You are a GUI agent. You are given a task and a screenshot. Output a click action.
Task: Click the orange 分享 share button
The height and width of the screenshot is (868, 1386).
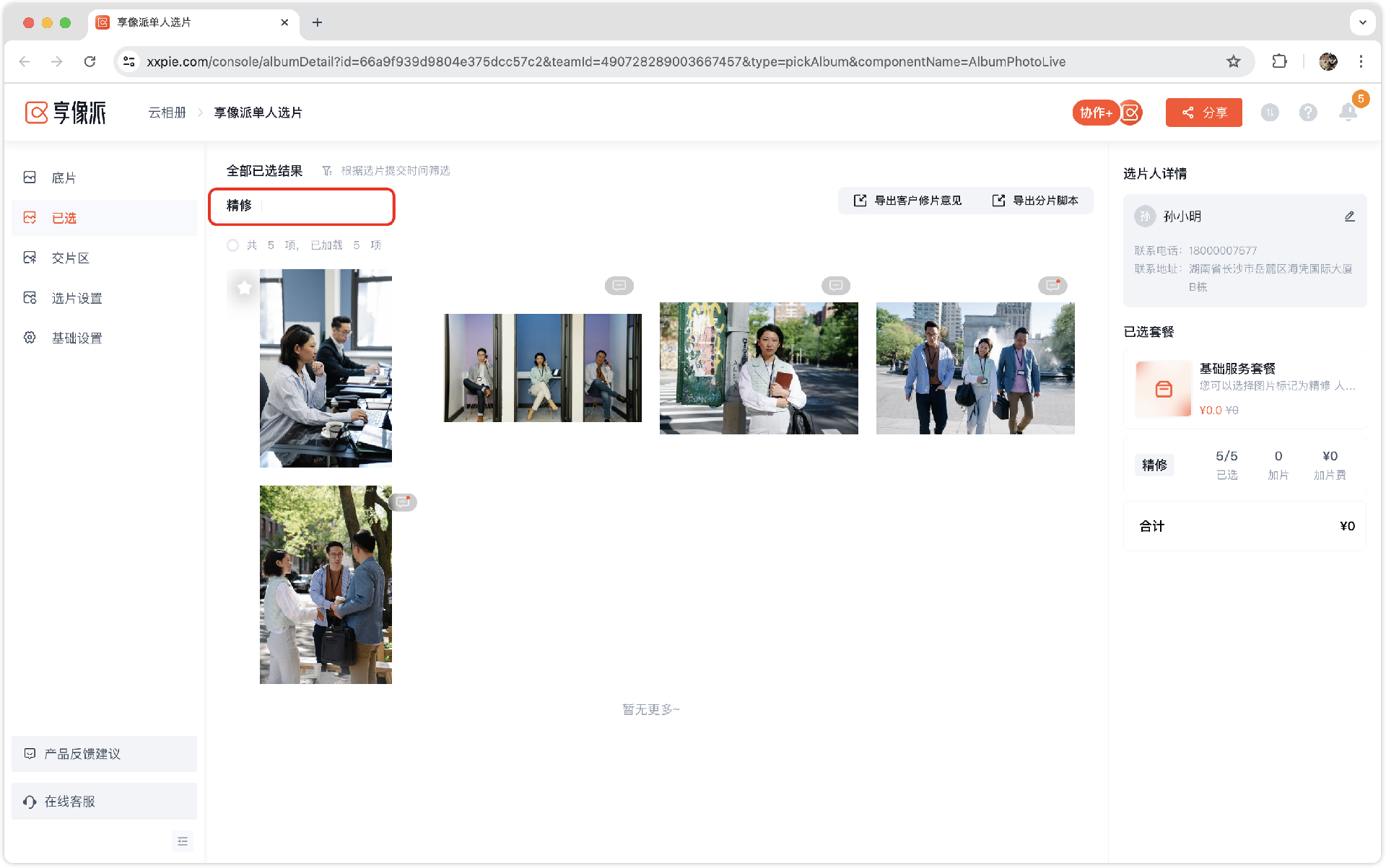[x=1203, y=113]
